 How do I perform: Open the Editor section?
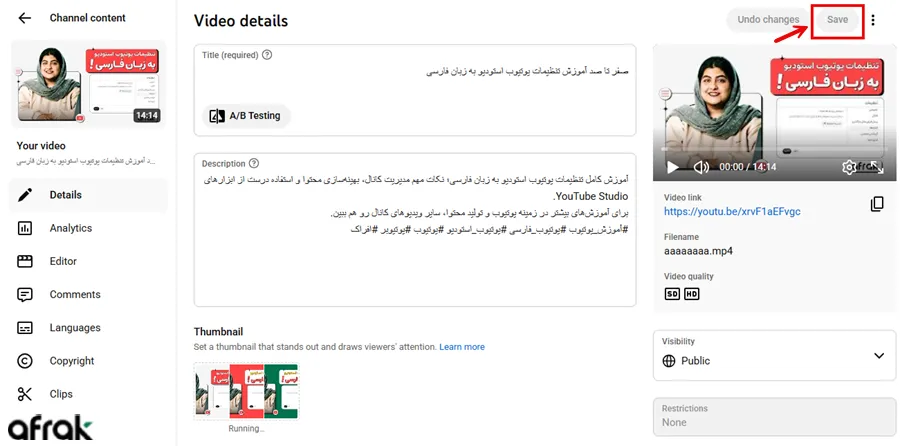tap(63, 261)
